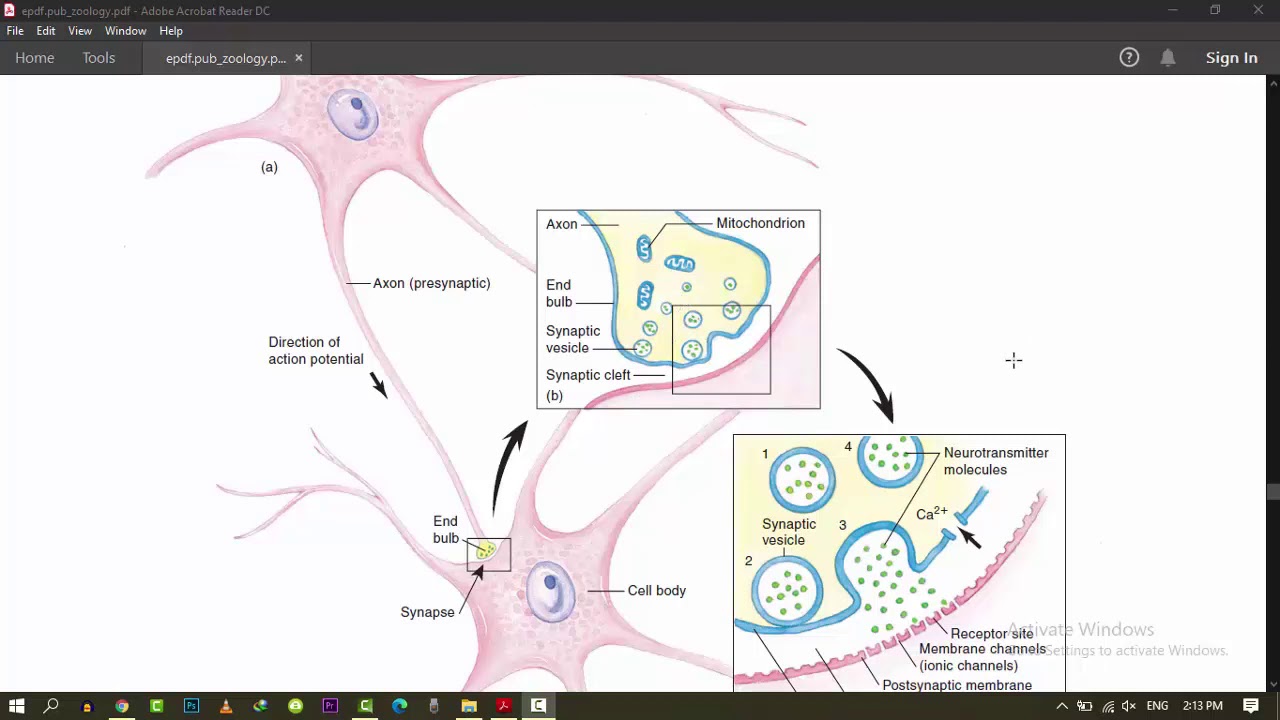Click the Sign In button

tap(1231, 58)
